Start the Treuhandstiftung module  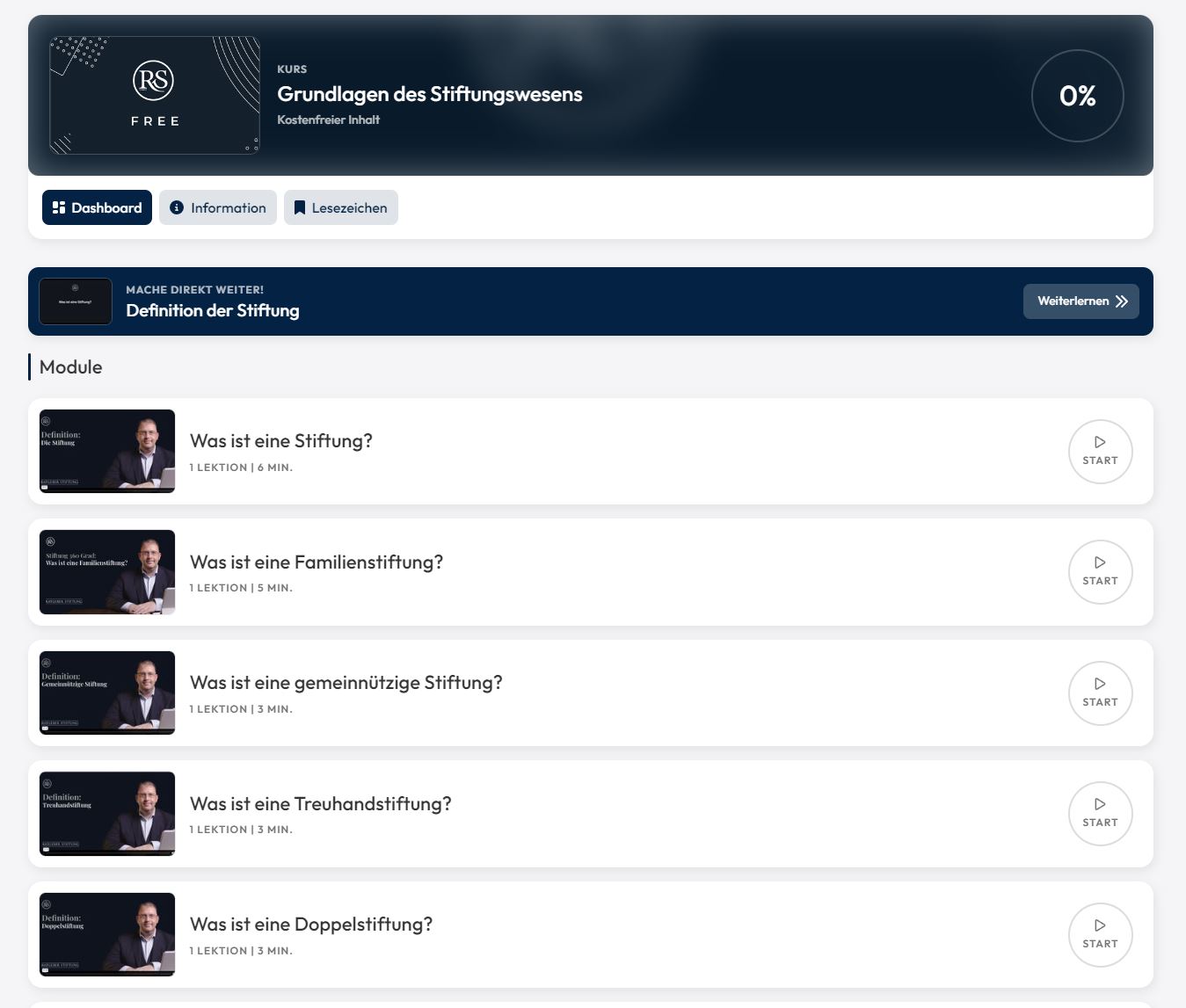pyautogui.click(x=1100, y=814)
